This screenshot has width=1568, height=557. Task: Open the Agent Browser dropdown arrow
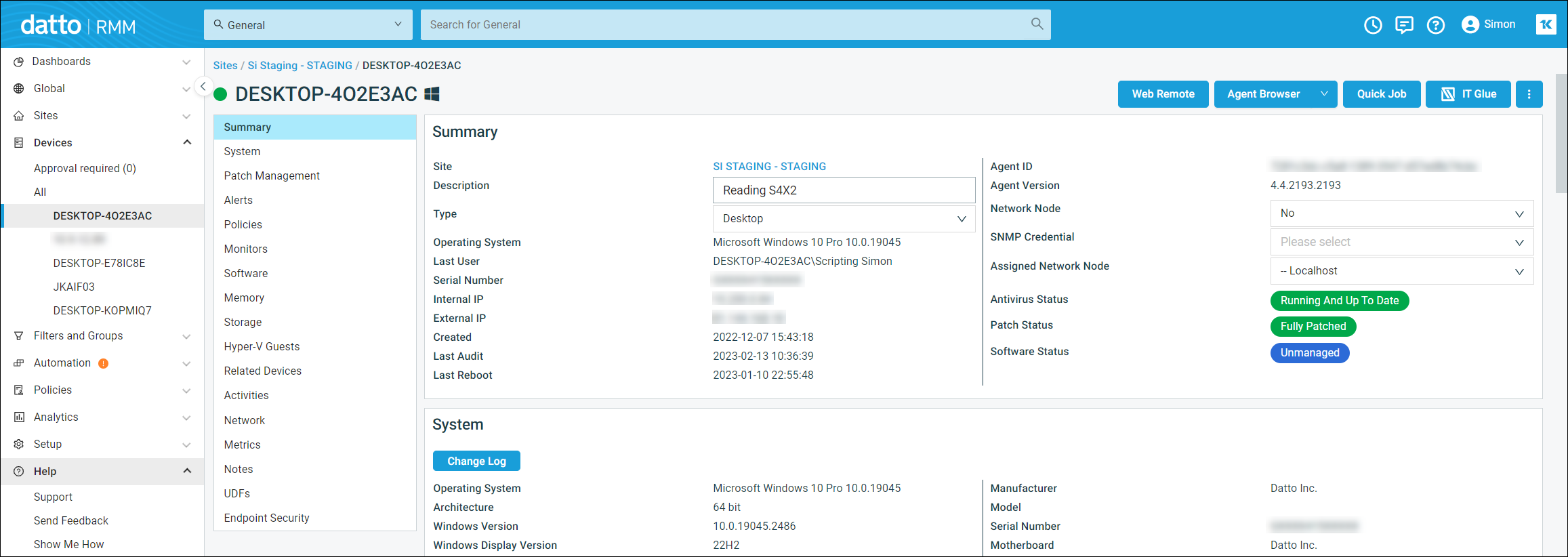(1324, 94)
